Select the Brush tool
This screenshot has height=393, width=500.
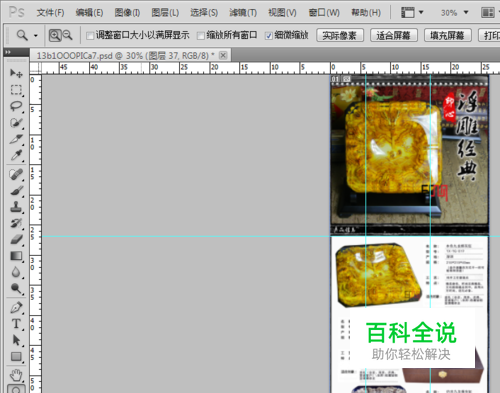(16, 191)
